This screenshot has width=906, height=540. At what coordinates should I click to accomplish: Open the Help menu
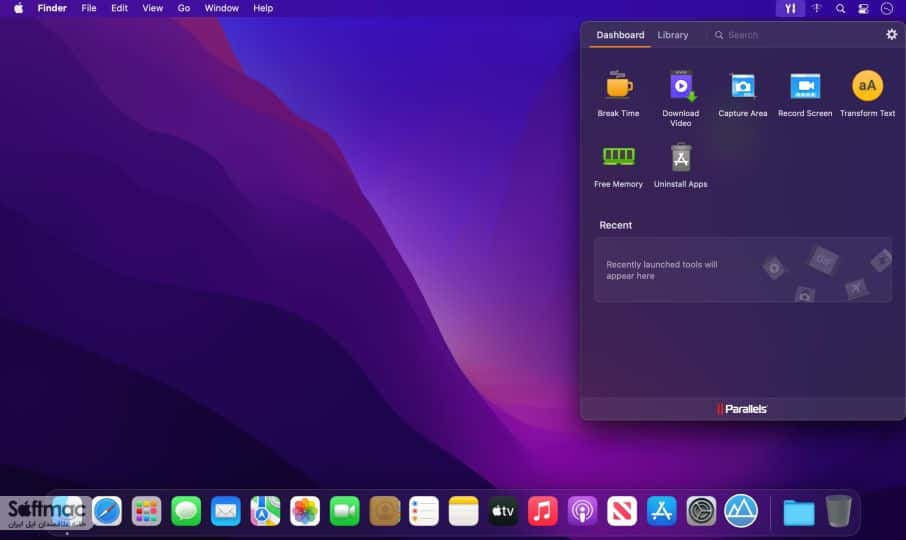[x=263, y=8]
